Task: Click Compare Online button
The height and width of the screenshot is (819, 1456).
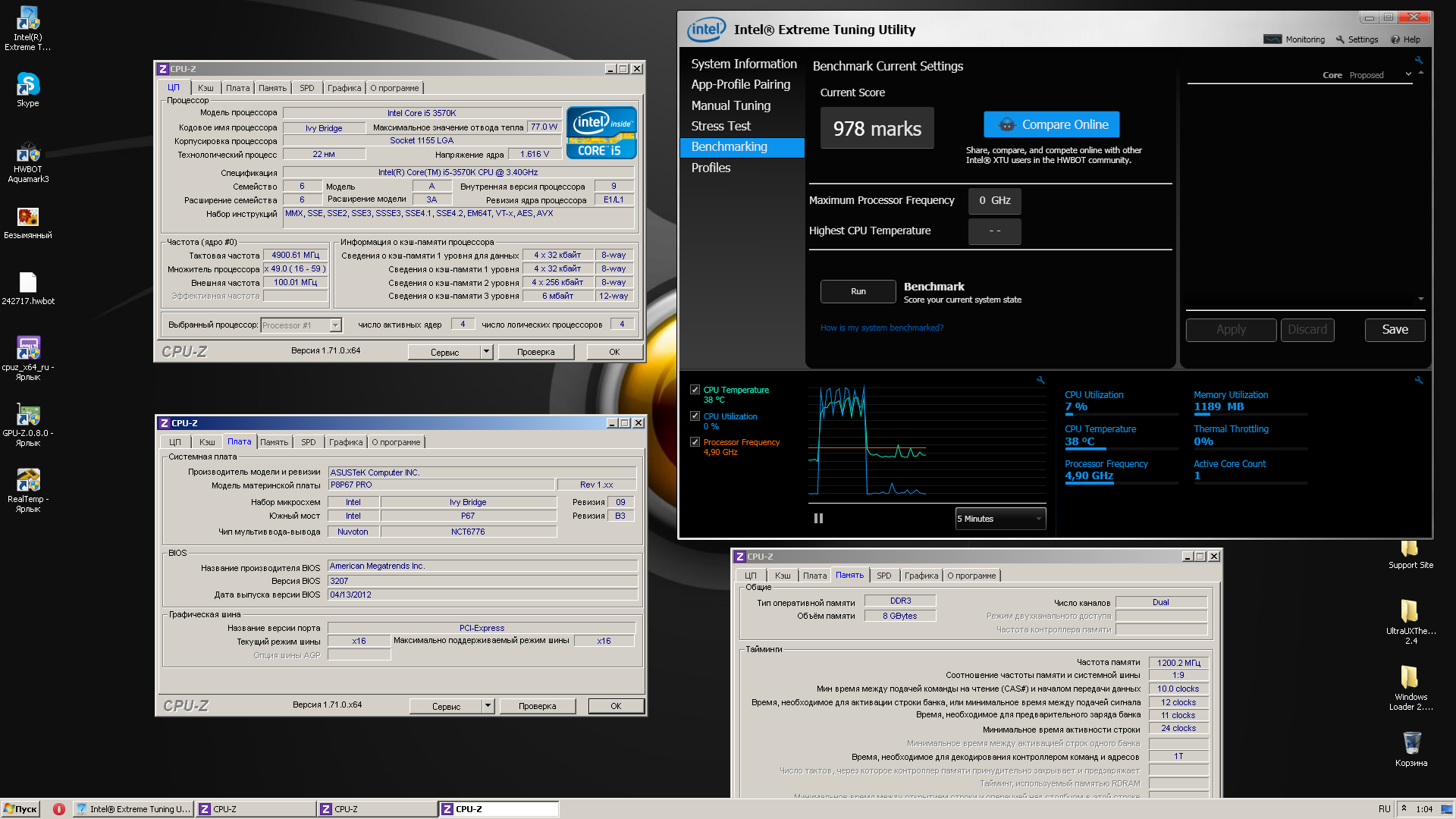Action: (1051, 124)
